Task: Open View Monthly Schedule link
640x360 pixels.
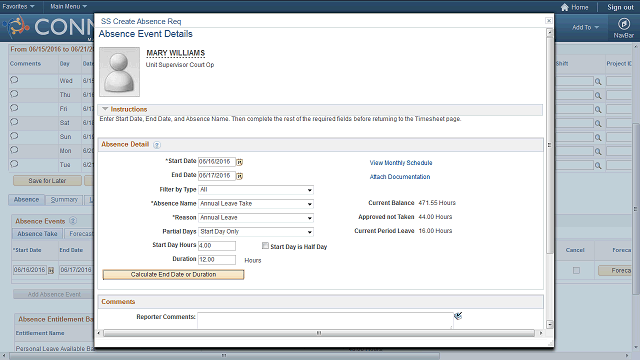Action: coord(401,162)
